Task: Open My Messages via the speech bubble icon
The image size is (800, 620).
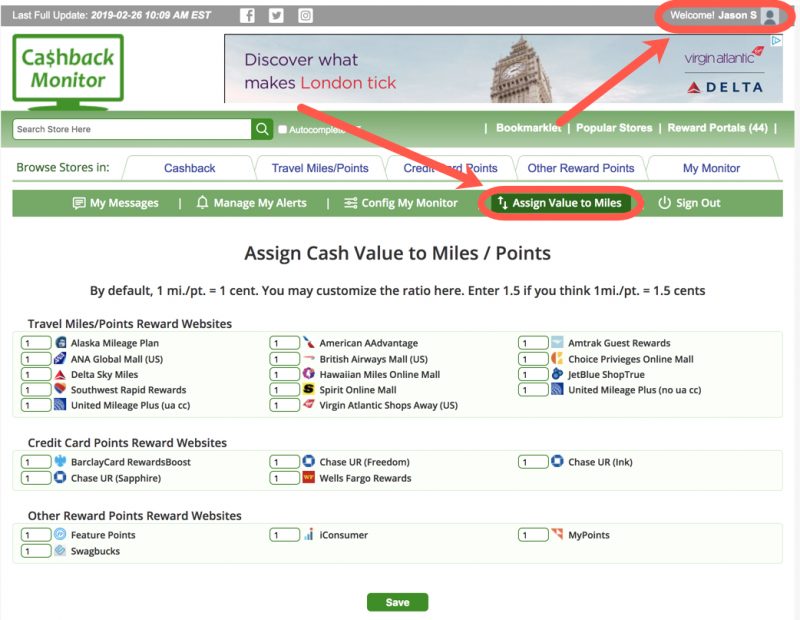Action: (79, 203)
